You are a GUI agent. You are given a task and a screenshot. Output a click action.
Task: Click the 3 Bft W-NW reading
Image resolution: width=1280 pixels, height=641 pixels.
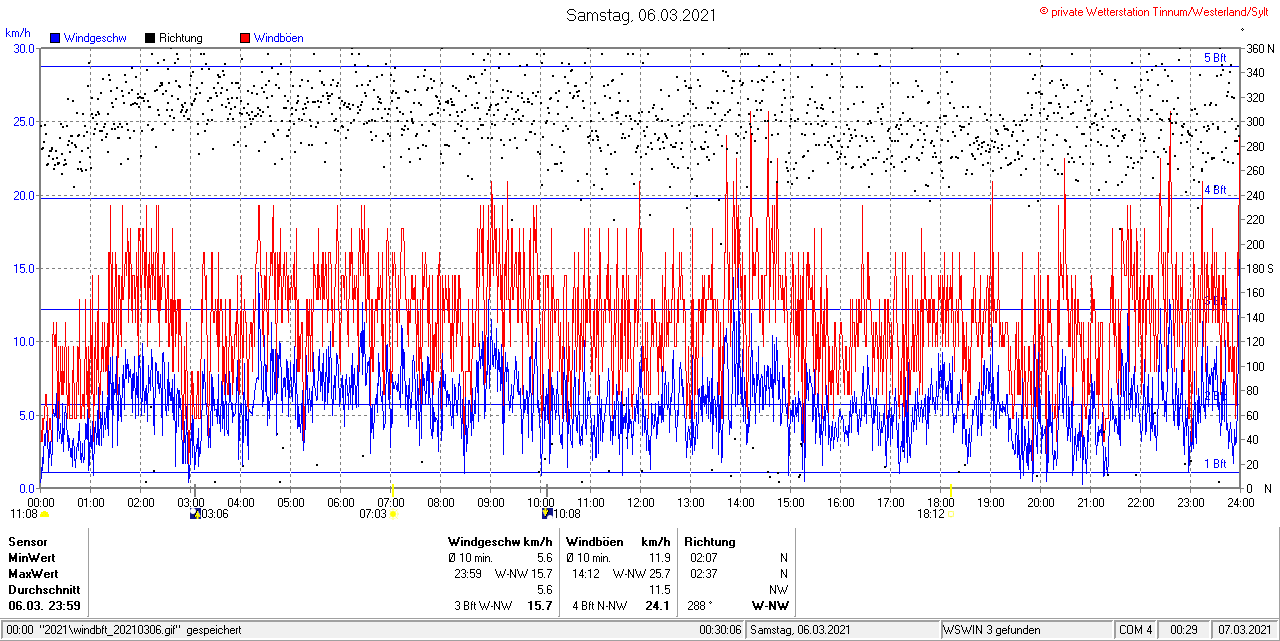coord(483,606)
